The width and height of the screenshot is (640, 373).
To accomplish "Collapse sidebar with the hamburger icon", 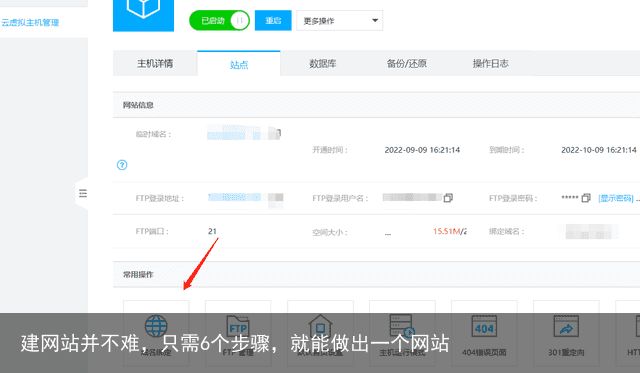I will coord(83,193).
